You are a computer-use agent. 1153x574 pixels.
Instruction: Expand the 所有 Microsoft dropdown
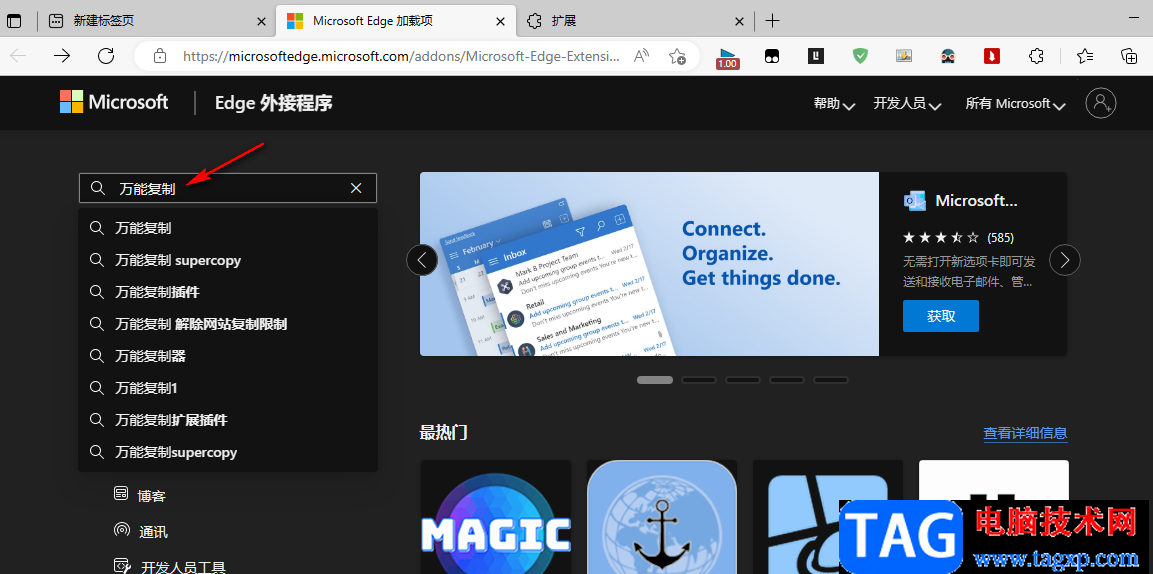click(x=1015, y=104)
